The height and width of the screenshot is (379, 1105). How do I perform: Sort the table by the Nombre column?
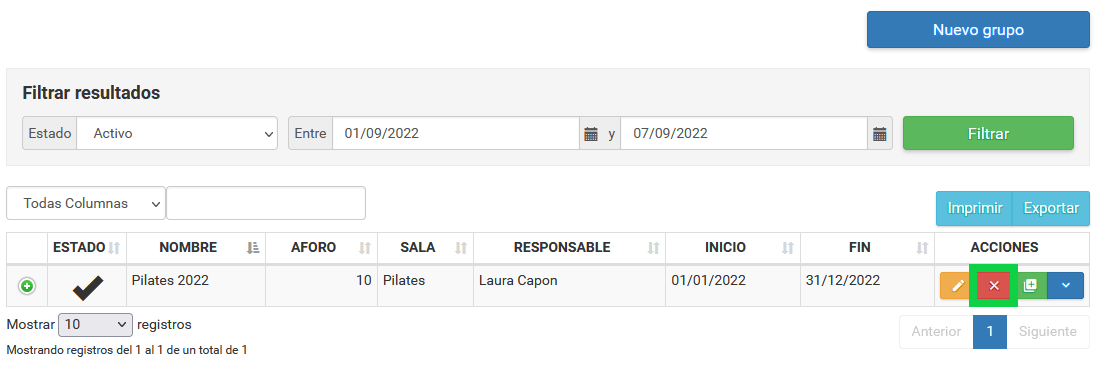tap(196, 248)
